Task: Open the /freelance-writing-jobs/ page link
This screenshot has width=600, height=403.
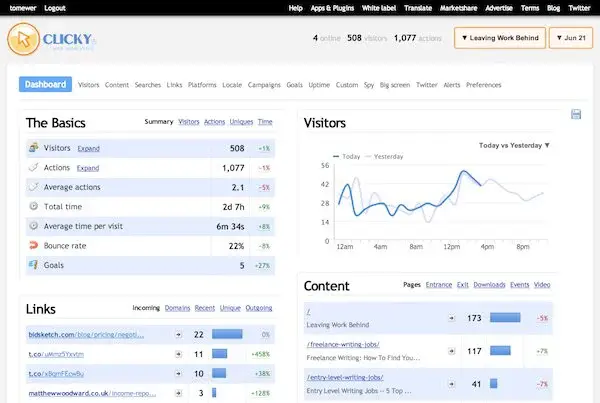Action: 343,344
